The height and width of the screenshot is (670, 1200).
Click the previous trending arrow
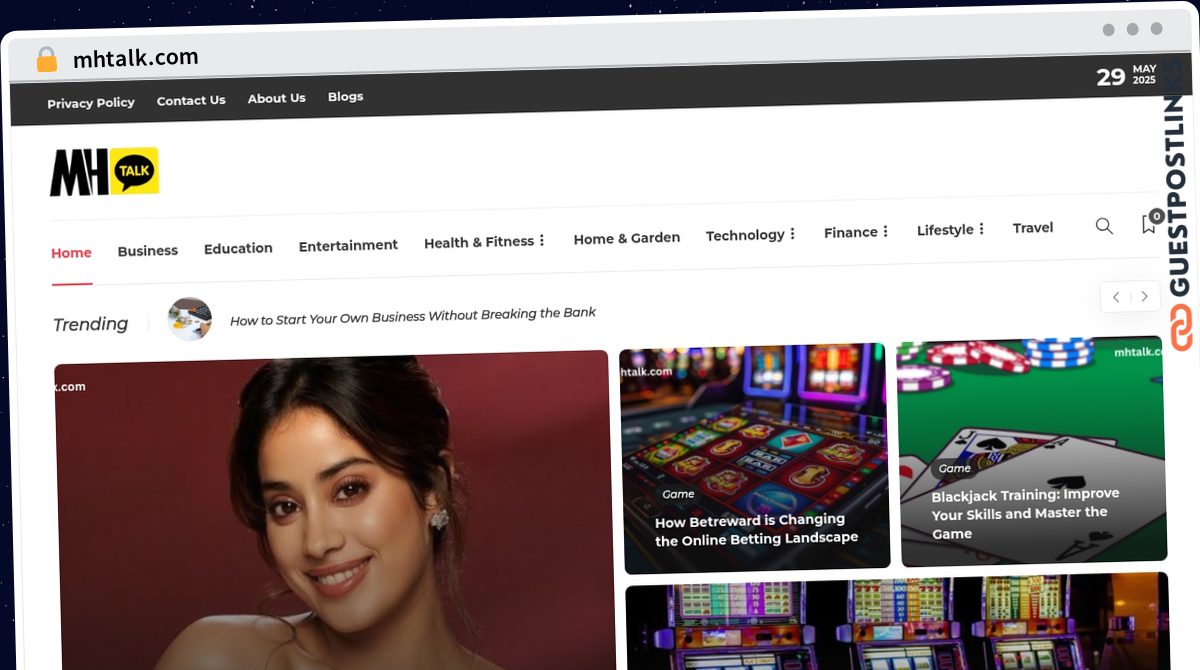pos(1116,297)
